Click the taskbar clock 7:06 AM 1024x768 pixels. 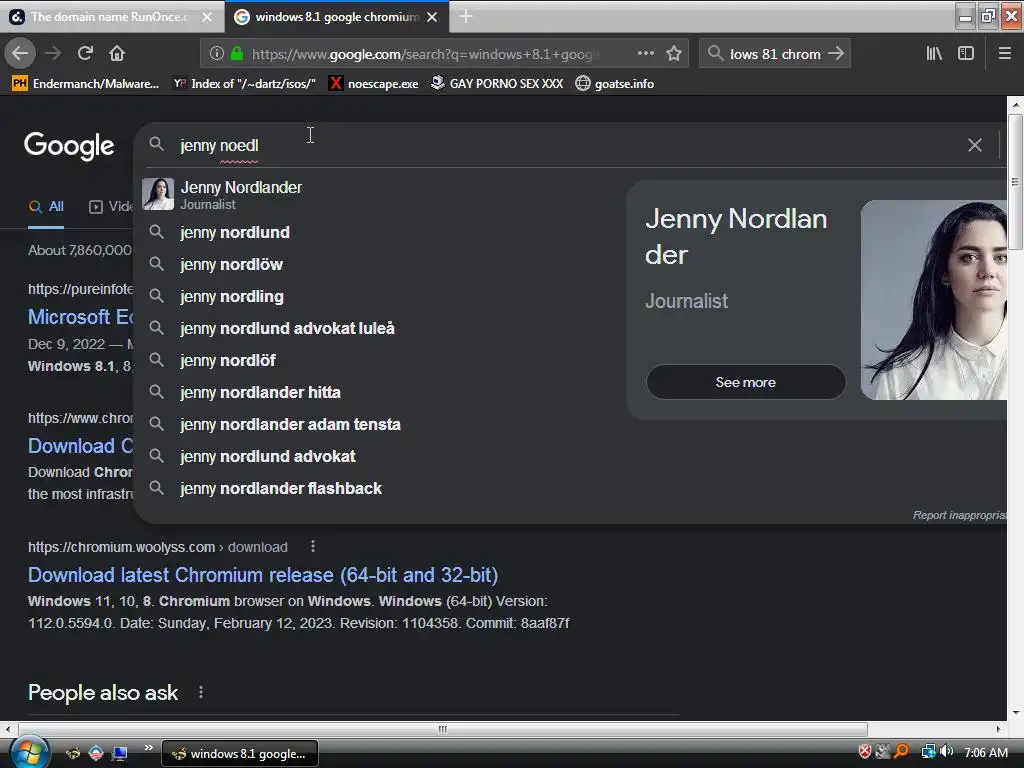[986, 753]
